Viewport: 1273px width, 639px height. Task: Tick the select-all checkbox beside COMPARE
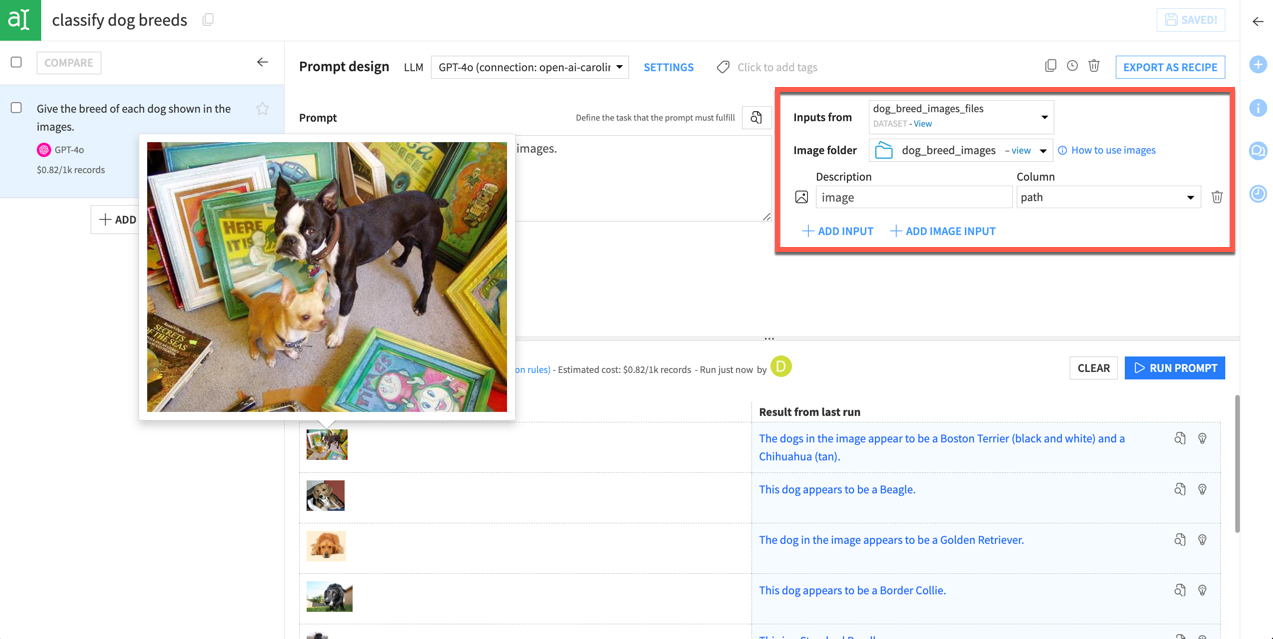coord(16,62)
